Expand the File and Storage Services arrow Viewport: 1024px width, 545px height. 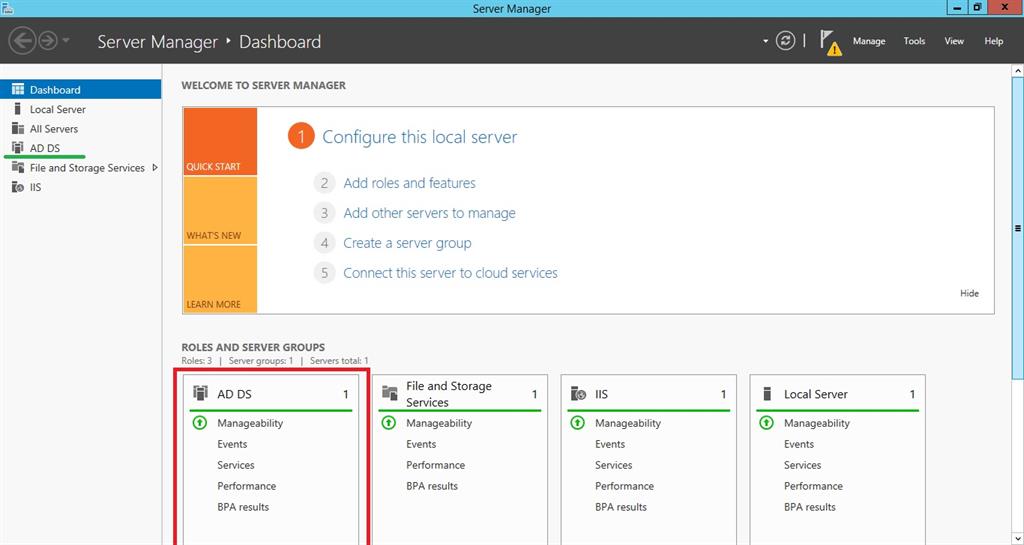point(155,168)
